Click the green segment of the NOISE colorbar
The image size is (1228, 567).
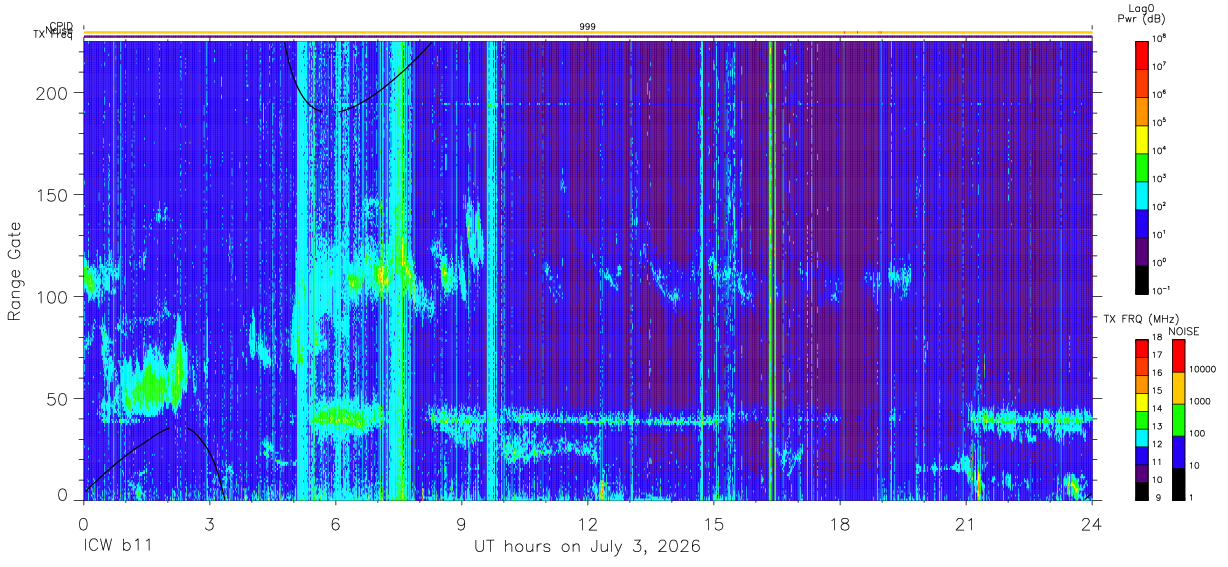(1178, 420)
